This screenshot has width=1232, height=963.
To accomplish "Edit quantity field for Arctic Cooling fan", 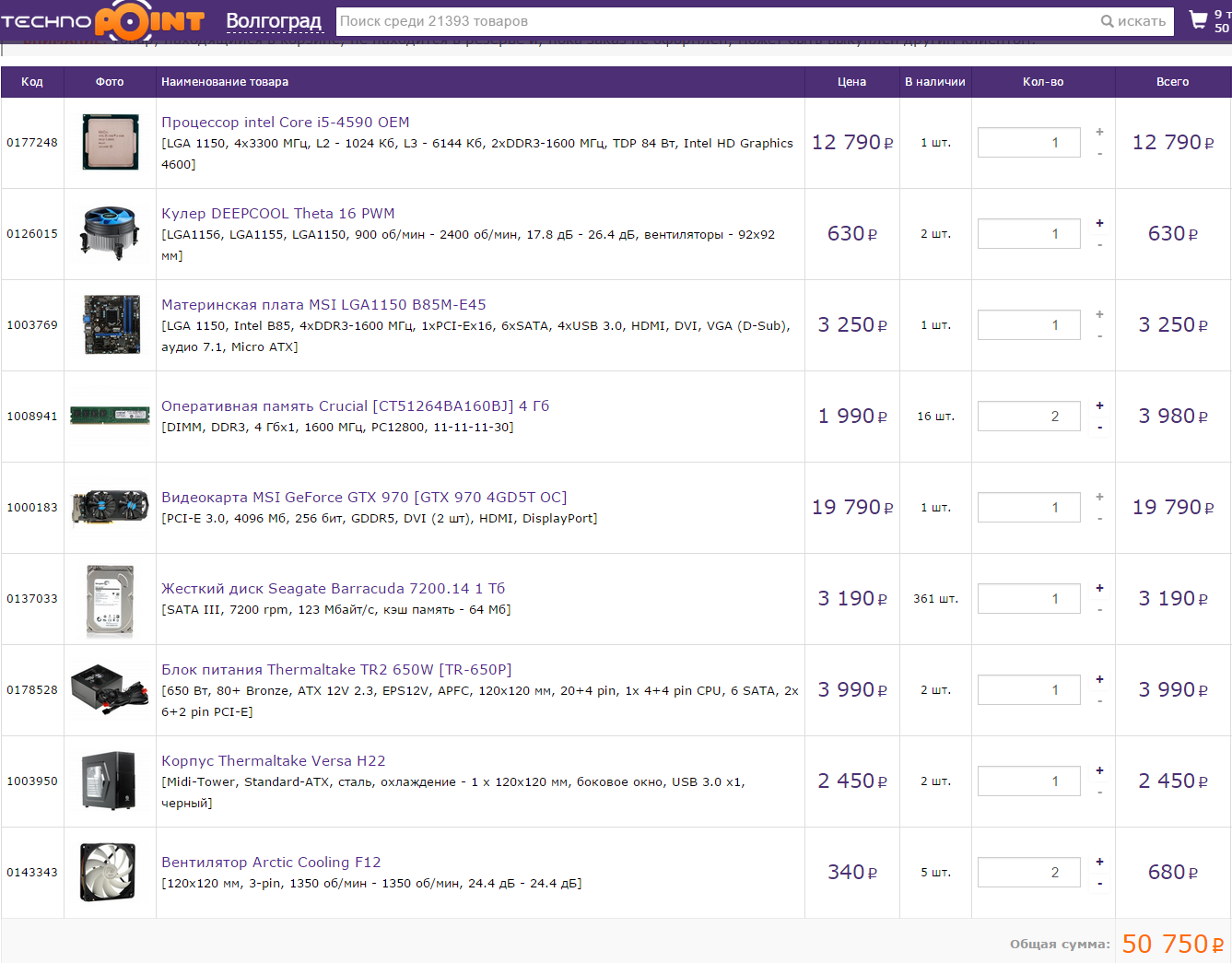I will tap(1028, 872).
